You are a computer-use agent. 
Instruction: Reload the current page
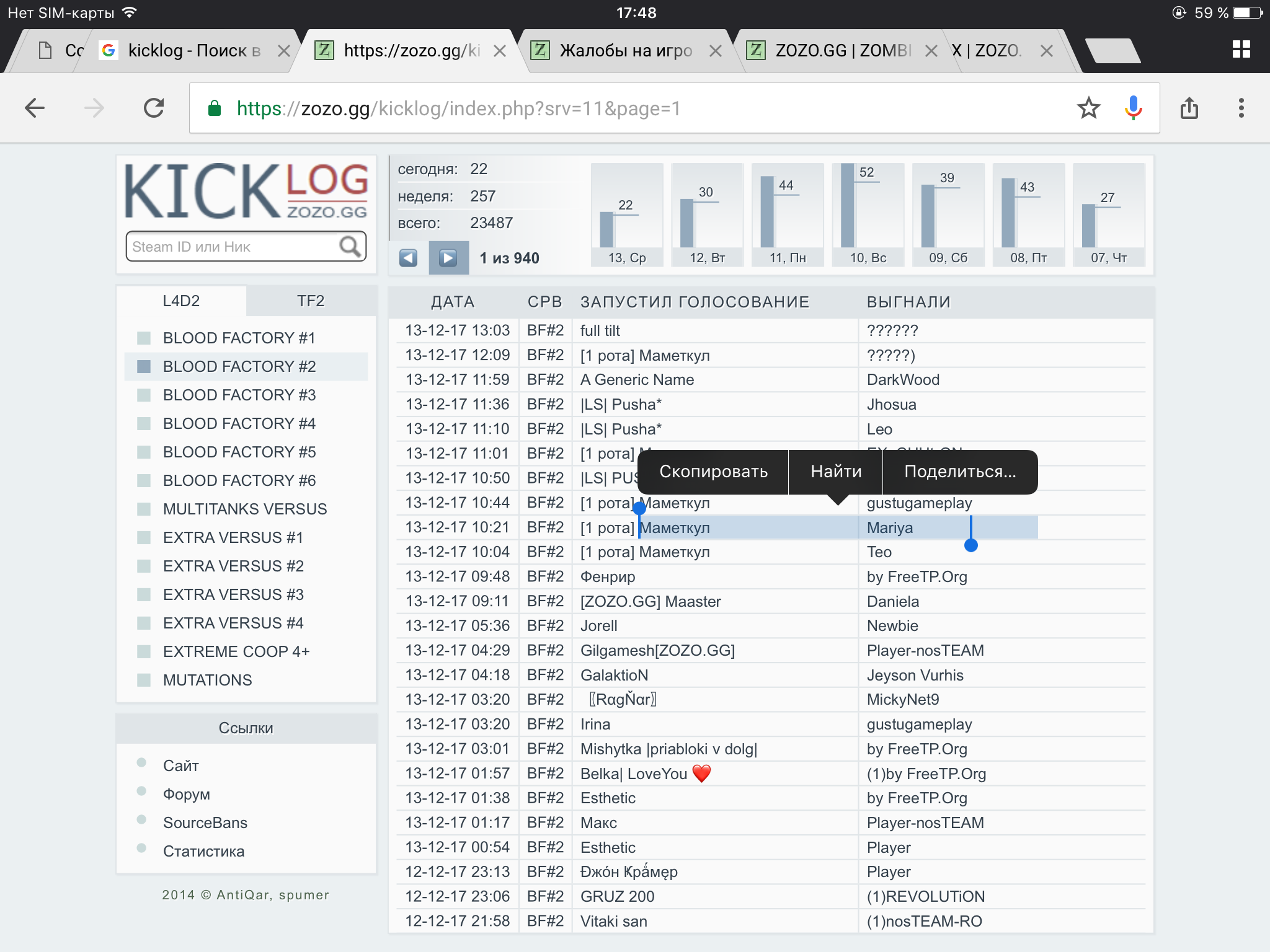154,108
